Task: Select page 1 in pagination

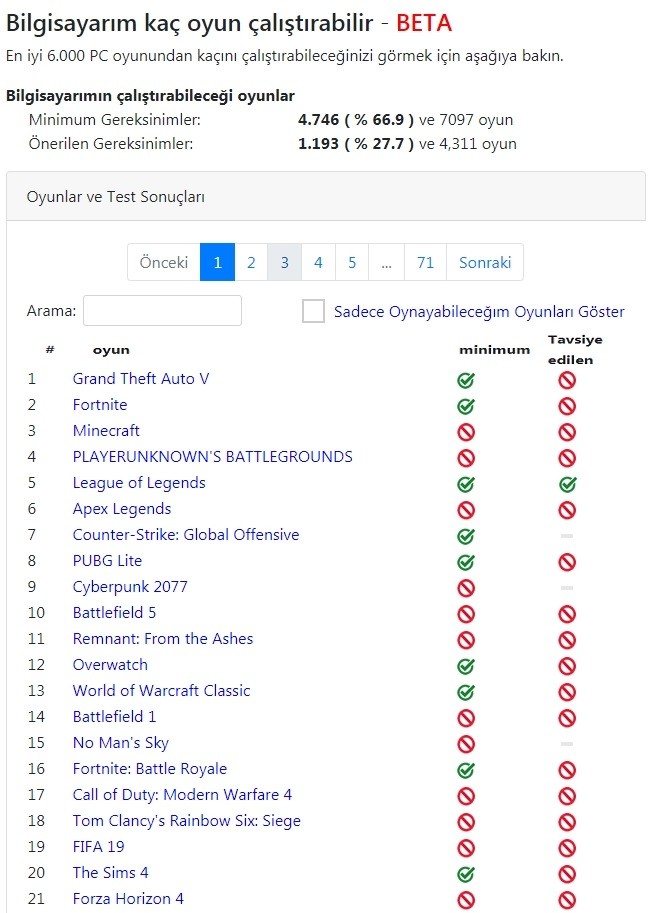Action: [x=217, y=262]
